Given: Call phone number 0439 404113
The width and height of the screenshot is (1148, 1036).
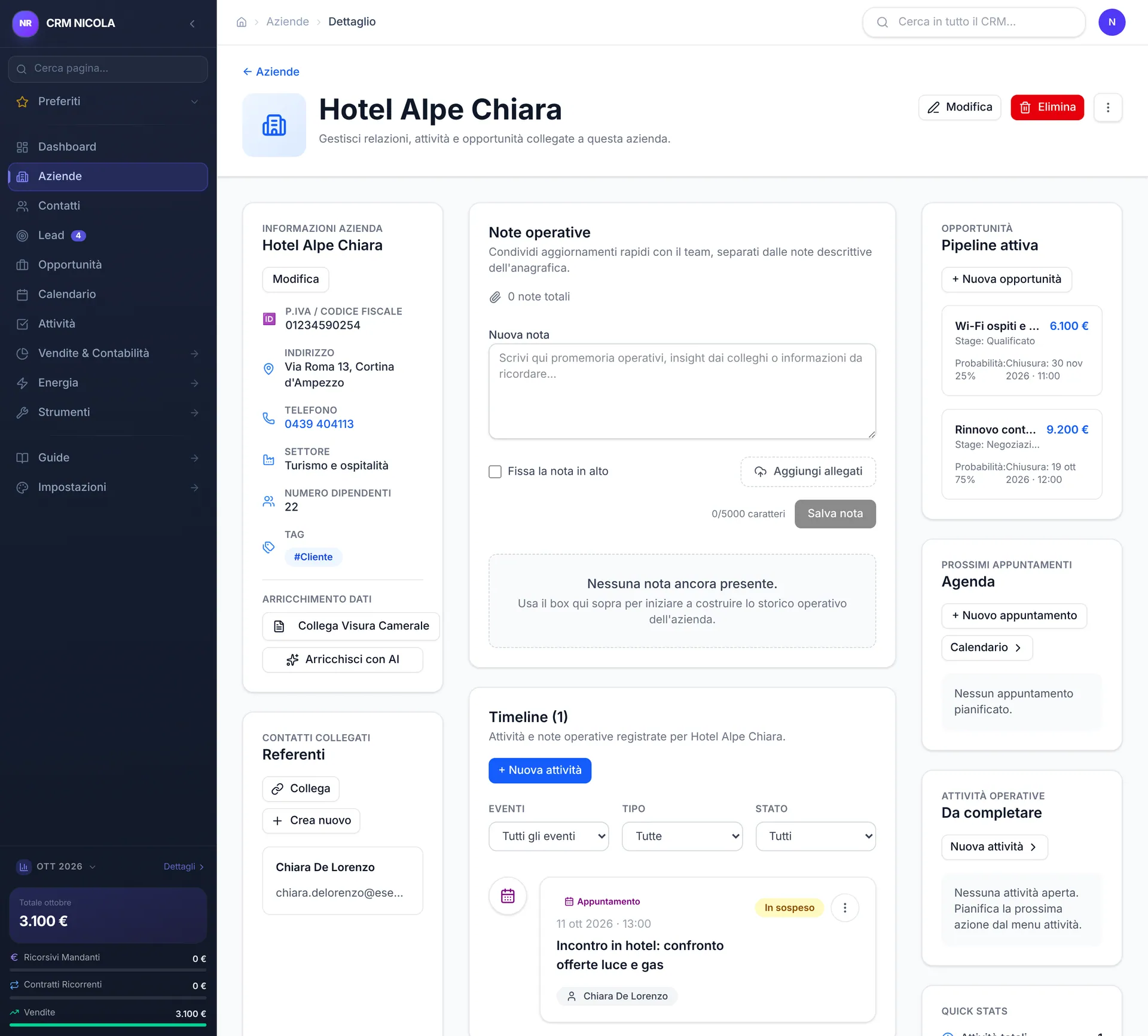Looking at the screenshot, I should point(319,424).
